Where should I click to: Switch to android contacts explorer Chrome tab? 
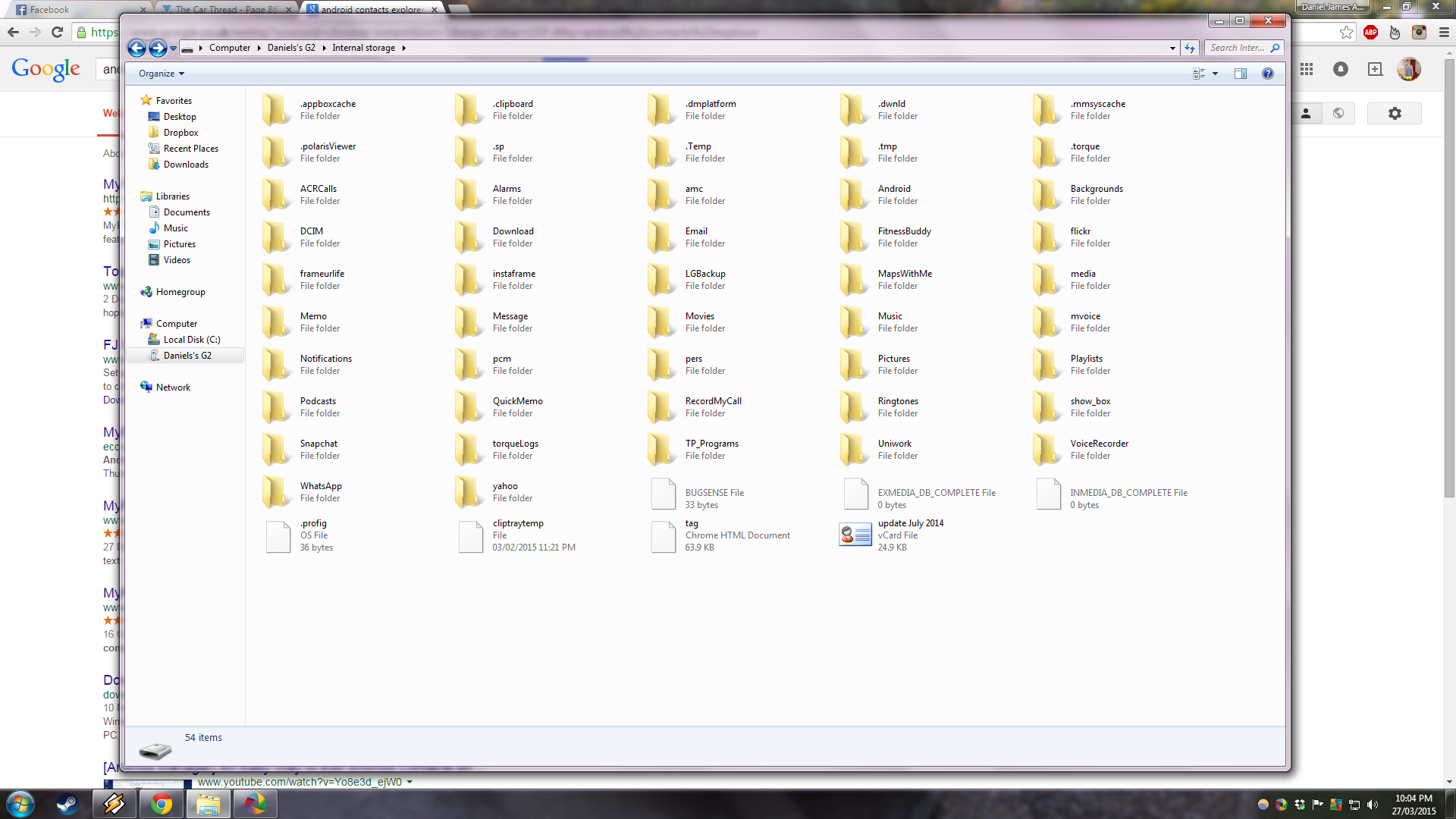click(372, 9)
